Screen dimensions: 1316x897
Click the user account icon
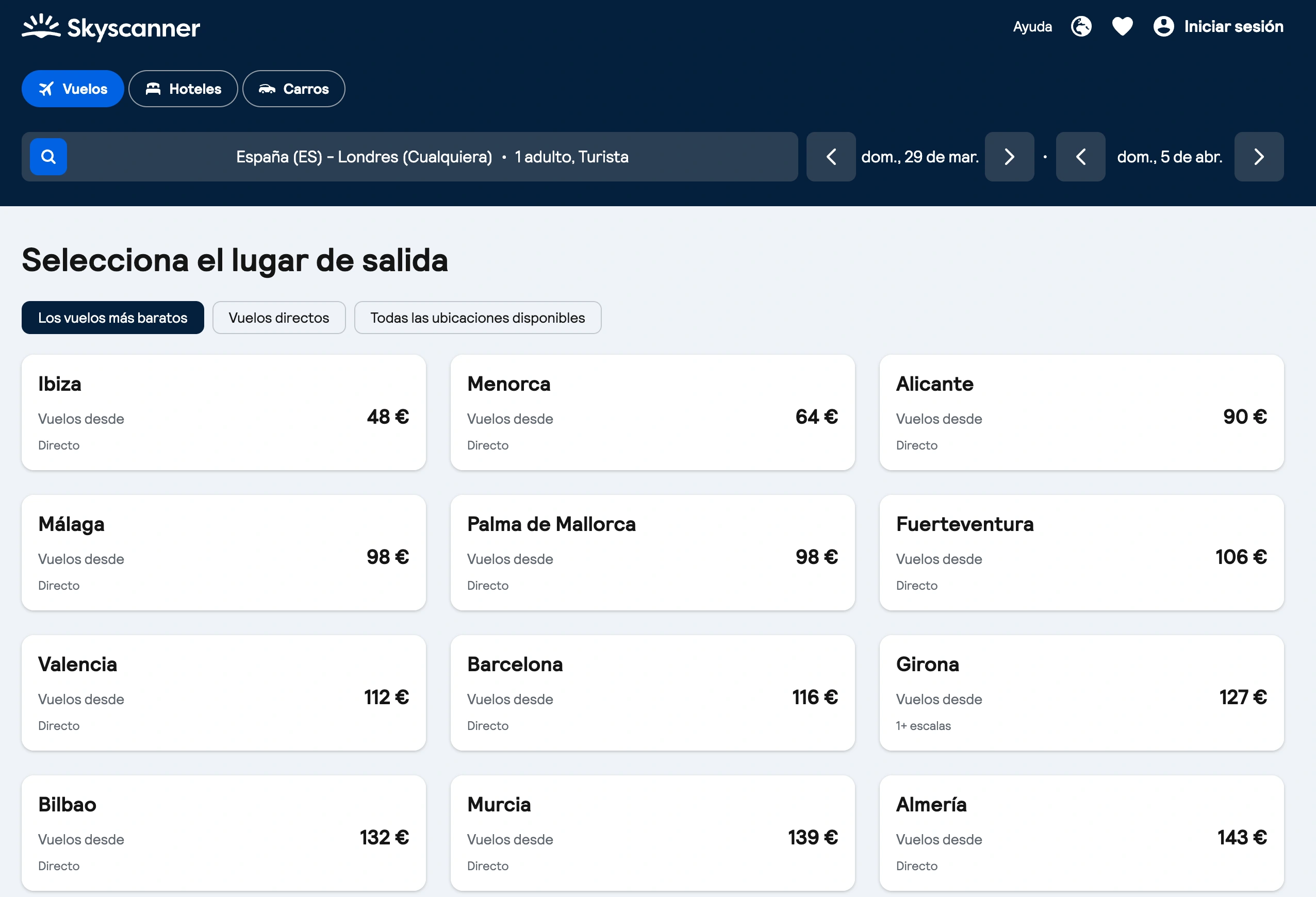(1164, 26)
